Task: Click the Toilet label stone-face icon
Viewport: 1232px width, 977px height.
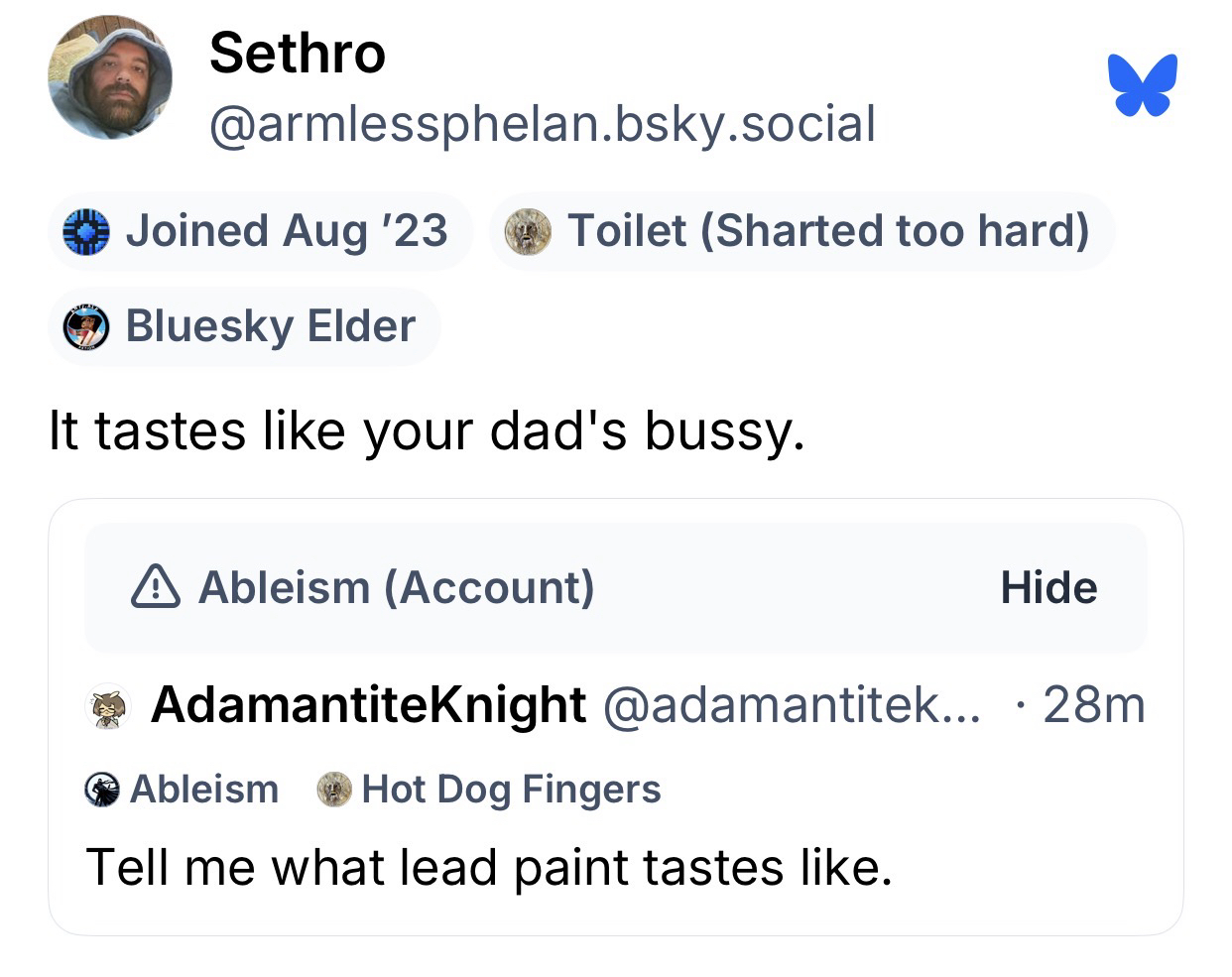Action: coord(527,231)
